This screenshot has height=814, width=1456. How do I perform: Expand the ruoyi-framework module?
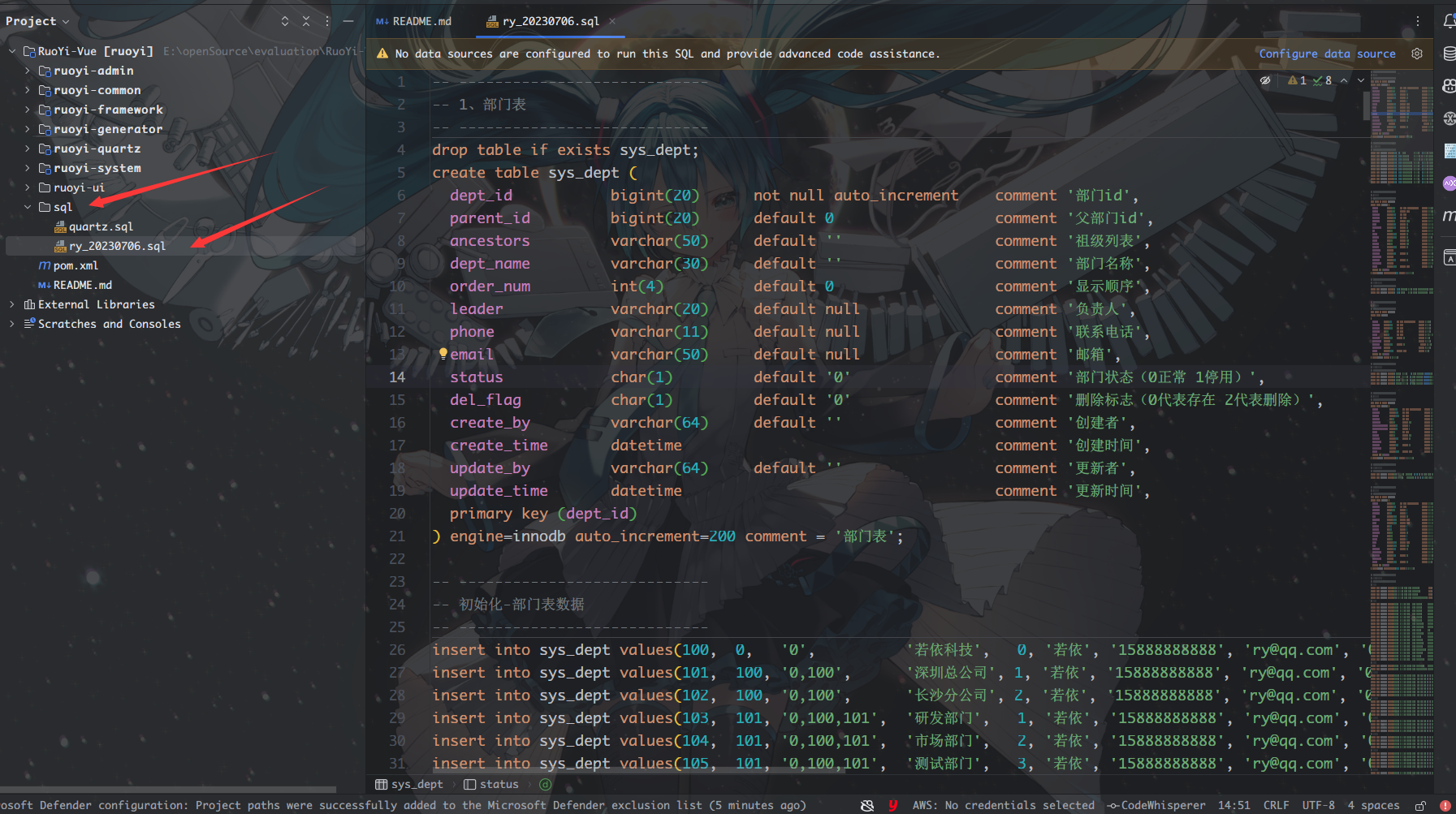tap(28, 110)
